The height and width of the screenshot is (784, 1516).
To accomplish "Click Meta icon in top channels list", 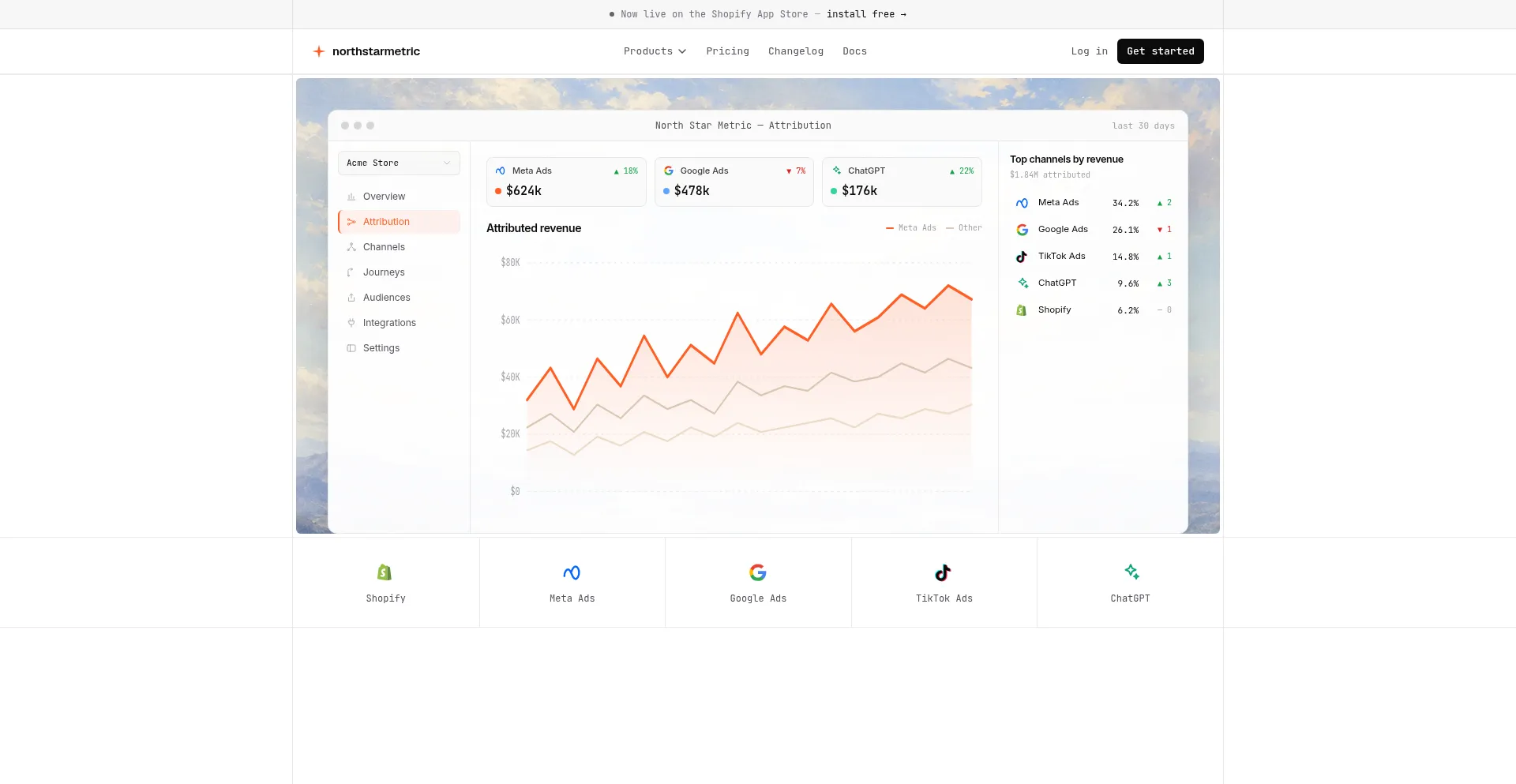I will pyautogui.click(x=1022, y=203).
